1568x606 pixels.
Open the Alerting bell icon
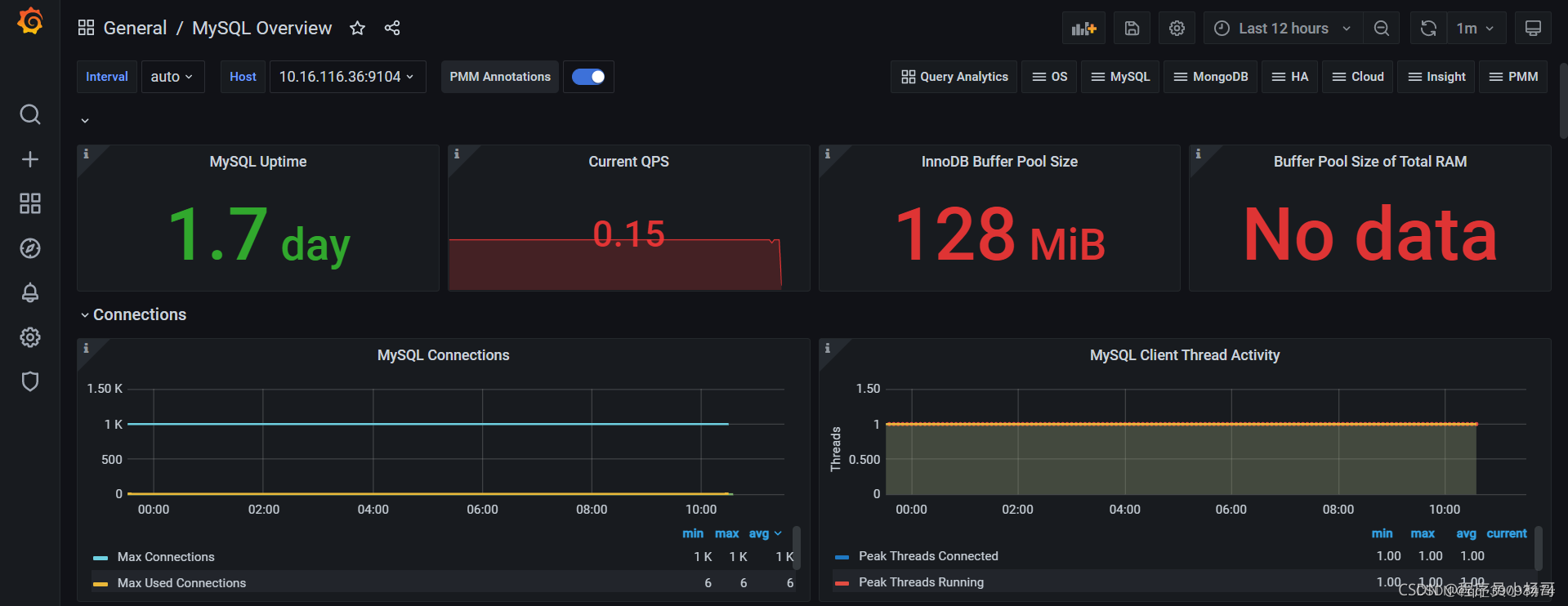30,292
